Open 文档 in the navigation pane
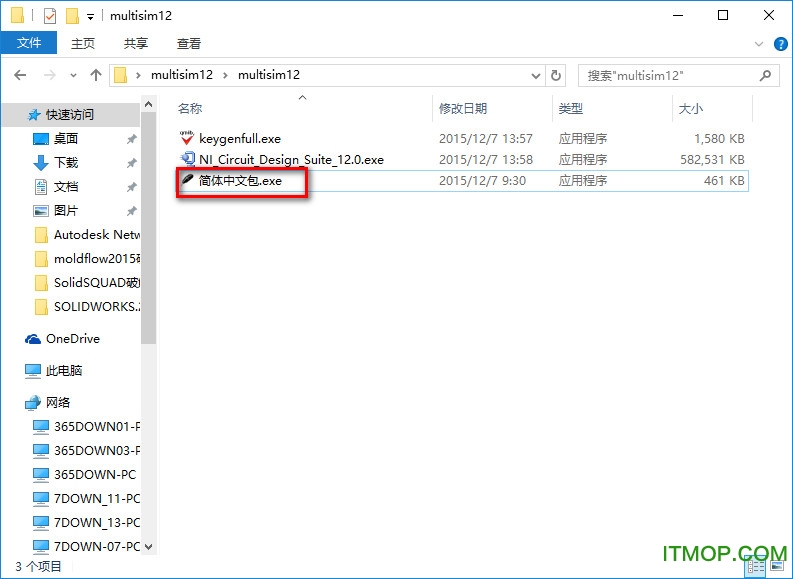The width and height of the screenshot is (793, 579). (66, 187)
